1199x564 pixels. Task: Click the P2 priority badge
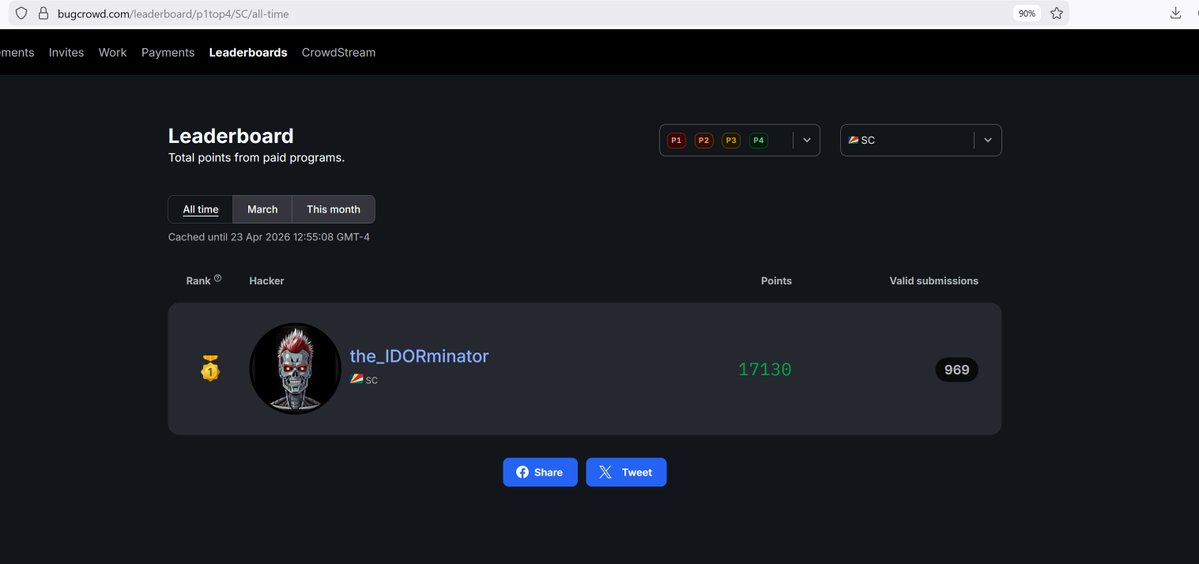pos(703,141)
